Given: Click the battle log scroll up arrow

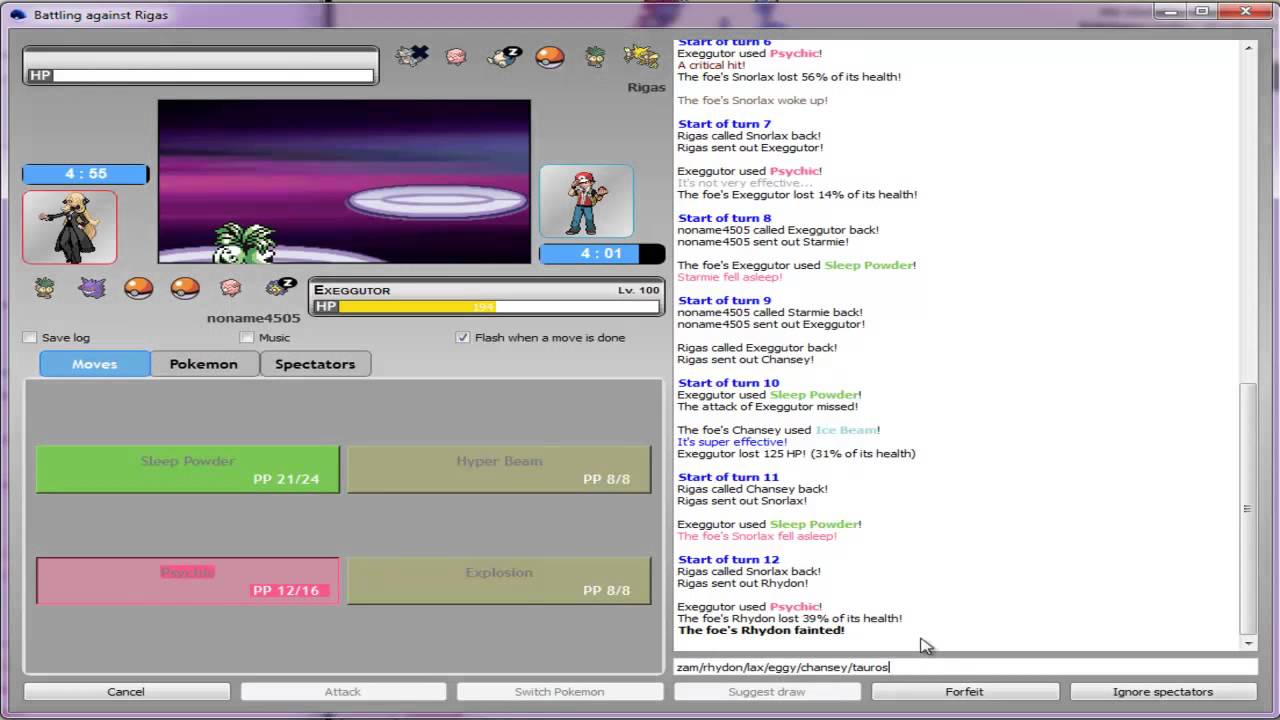Looking at the screenshot, I should (1247, 49).
